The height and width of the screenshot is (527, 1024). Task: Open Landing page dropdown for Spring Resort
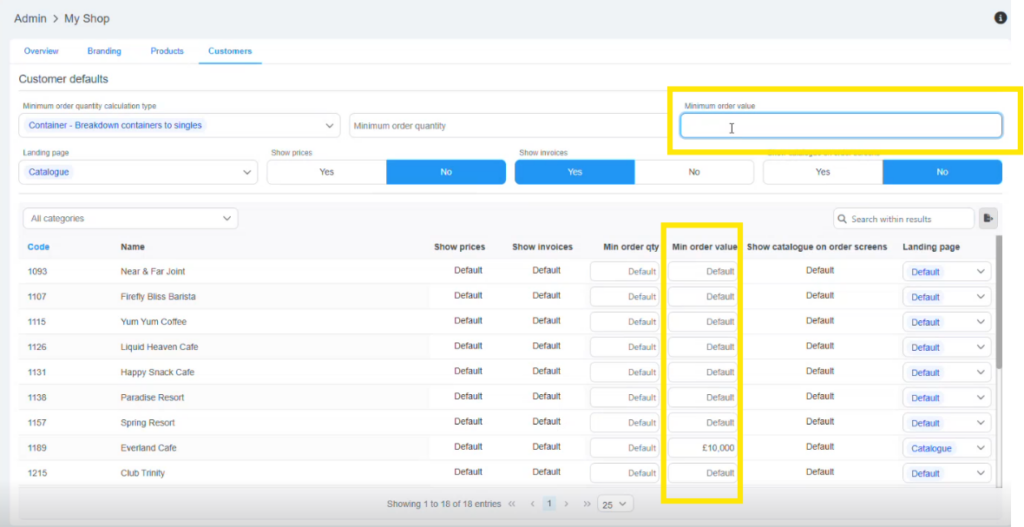tap(947, 423)
